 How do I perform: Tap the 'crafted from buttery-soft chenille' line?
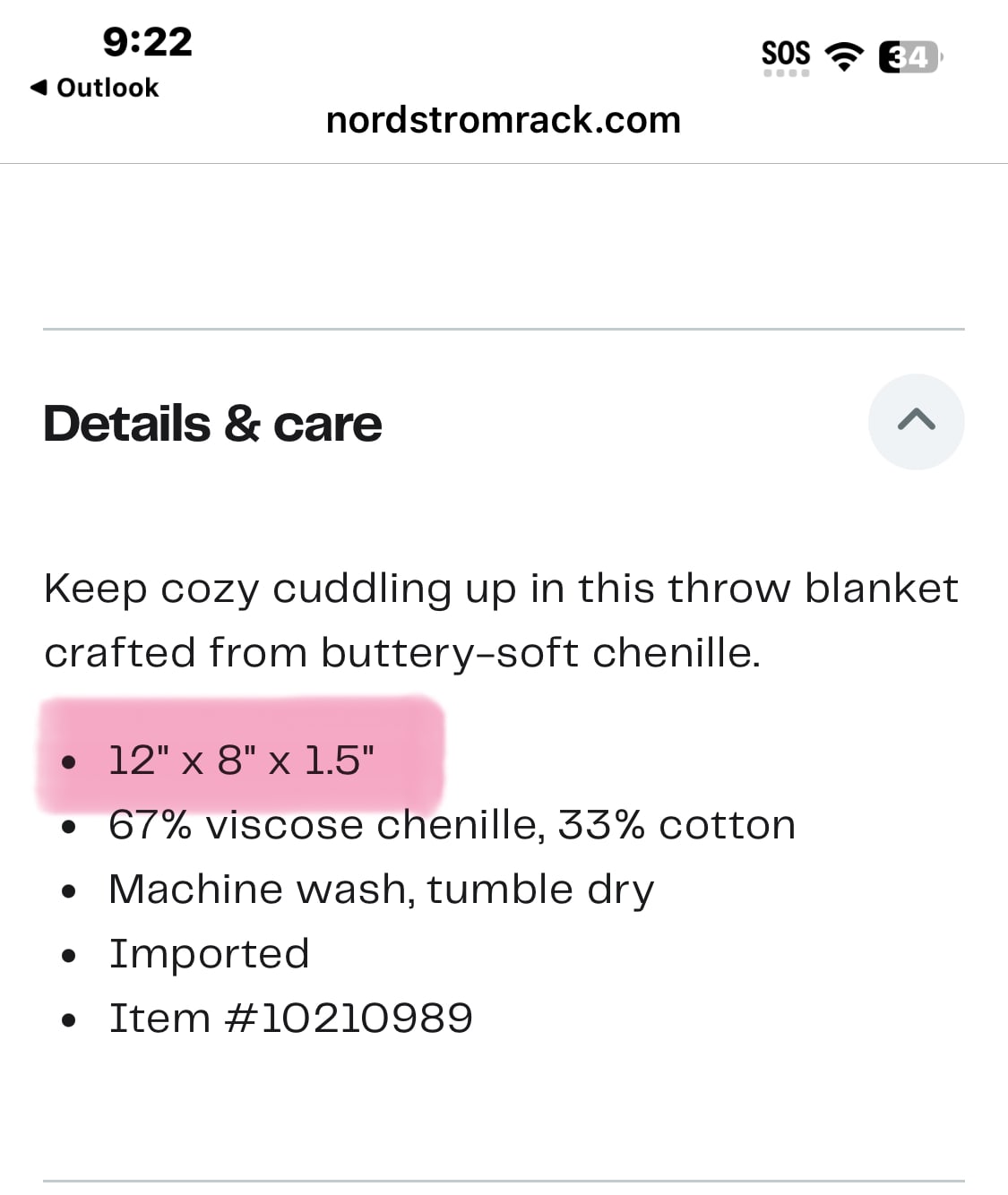pos(402,653)
